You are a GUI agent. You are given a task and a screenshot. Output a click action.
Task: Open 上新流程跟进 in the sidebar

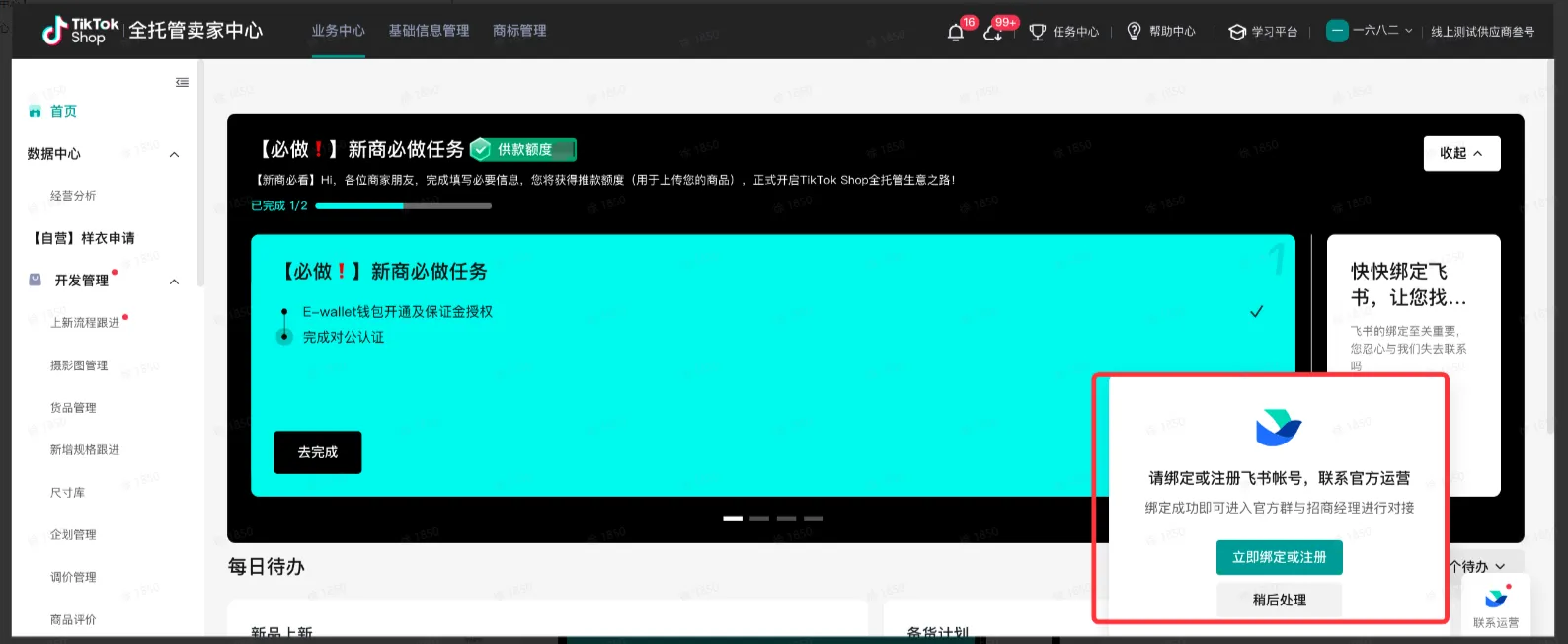85,323
